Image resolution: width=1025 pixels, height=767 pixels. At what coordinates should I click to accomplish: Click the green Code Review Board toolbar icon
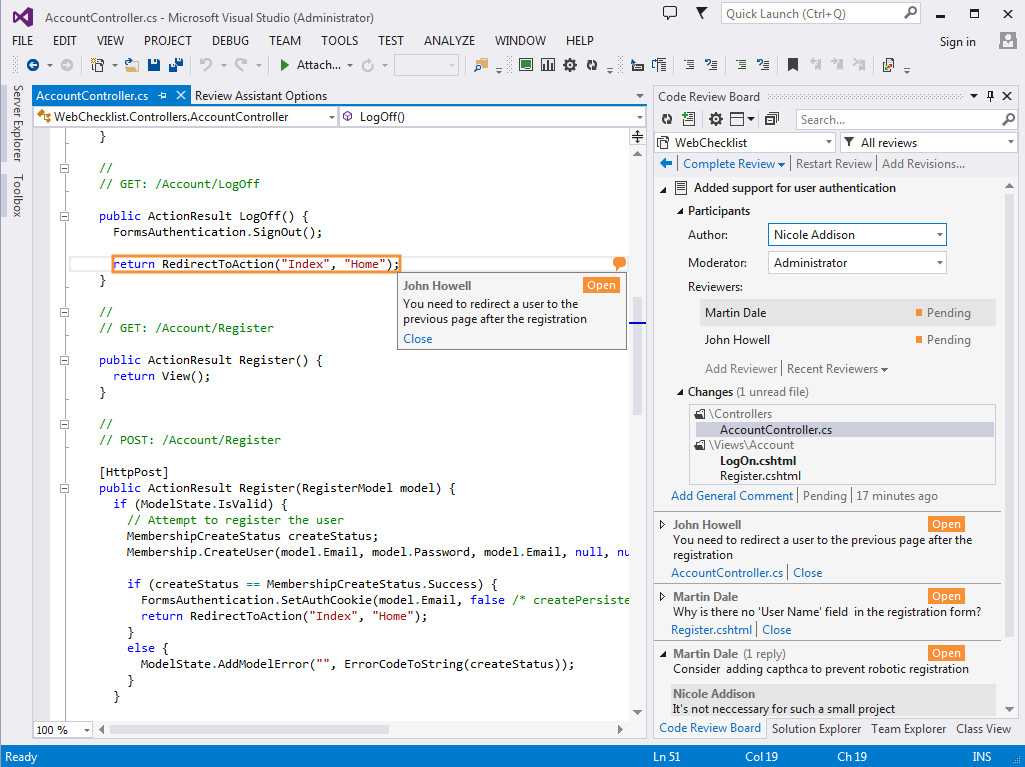coord(526,65)
